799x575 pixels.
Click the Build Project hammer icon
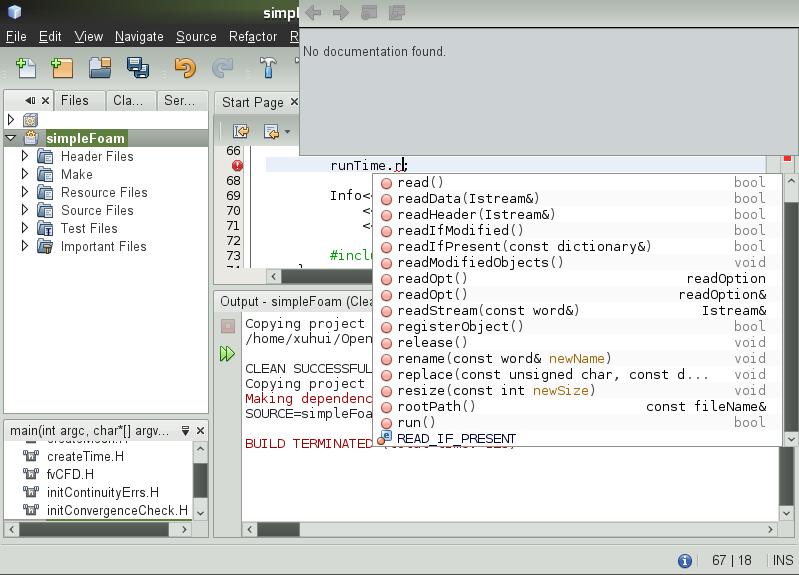(x=268, y=67)
